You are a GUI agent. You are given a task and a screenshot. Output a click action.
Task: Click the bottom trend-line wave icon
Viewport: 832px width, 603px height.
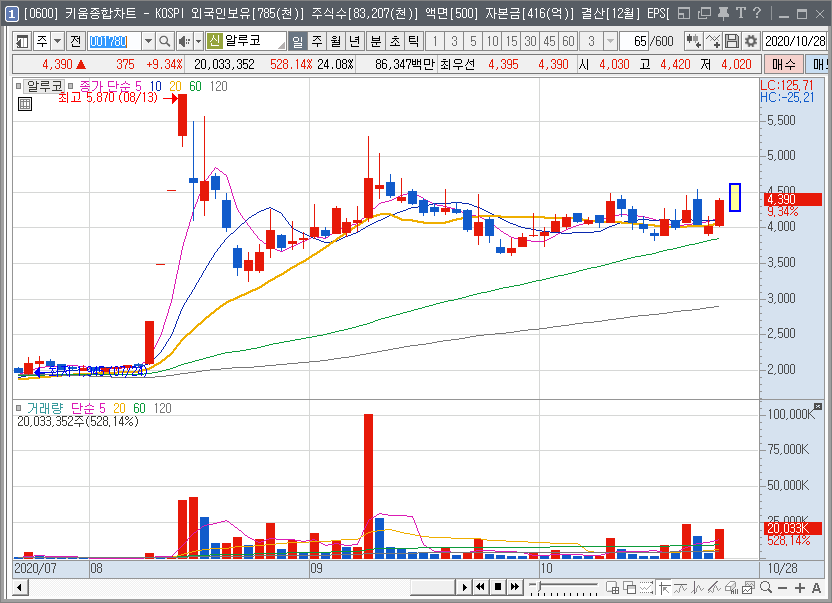[681, 588]
